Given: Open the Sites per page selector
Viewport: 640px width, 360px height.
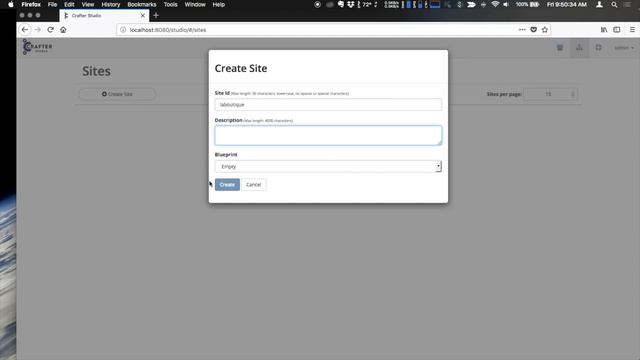Looking at the screenshot, I should pos(550,94).
